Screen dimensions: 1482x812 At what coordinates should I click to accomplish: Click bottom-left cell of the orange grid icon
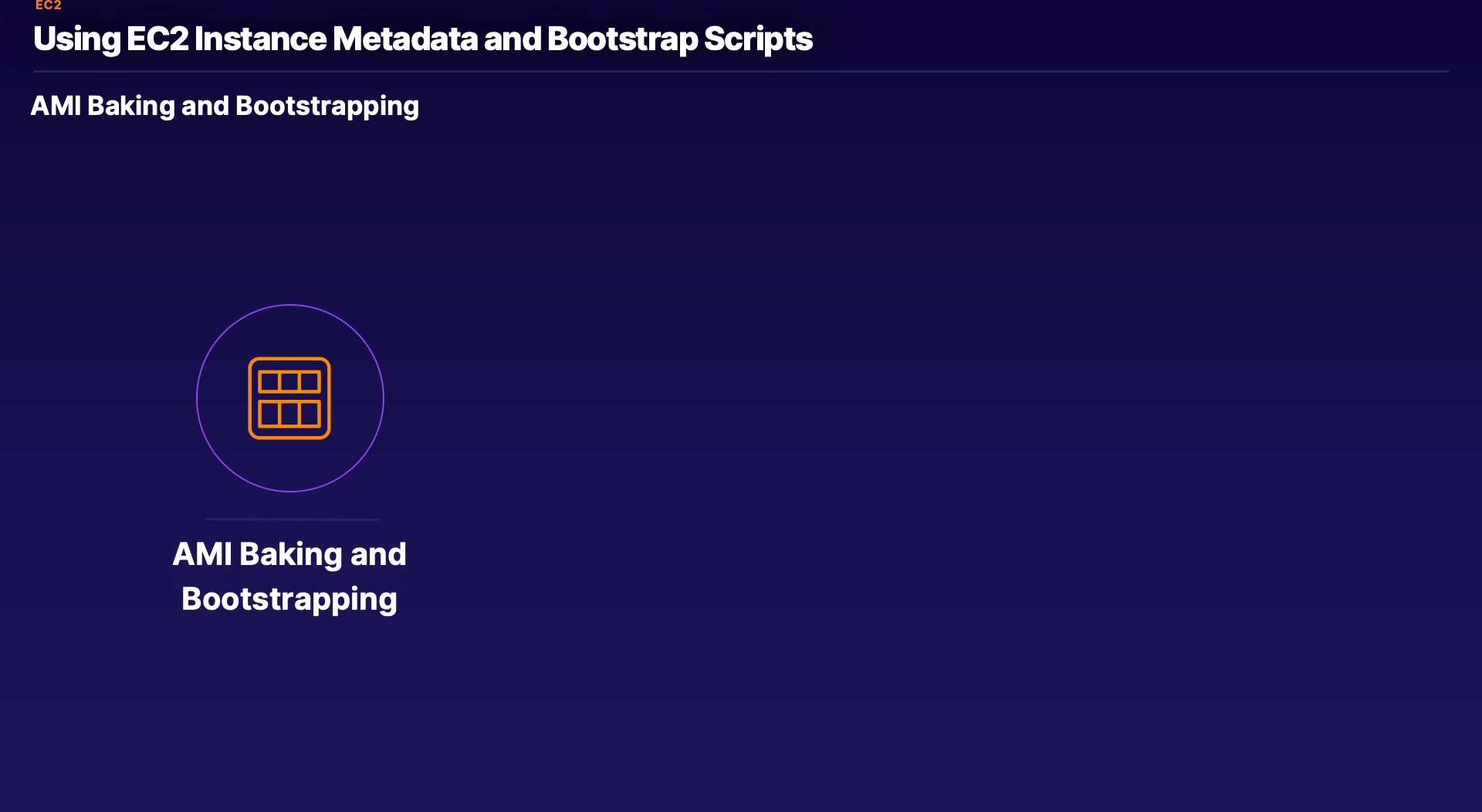click(x=269, y=414)
